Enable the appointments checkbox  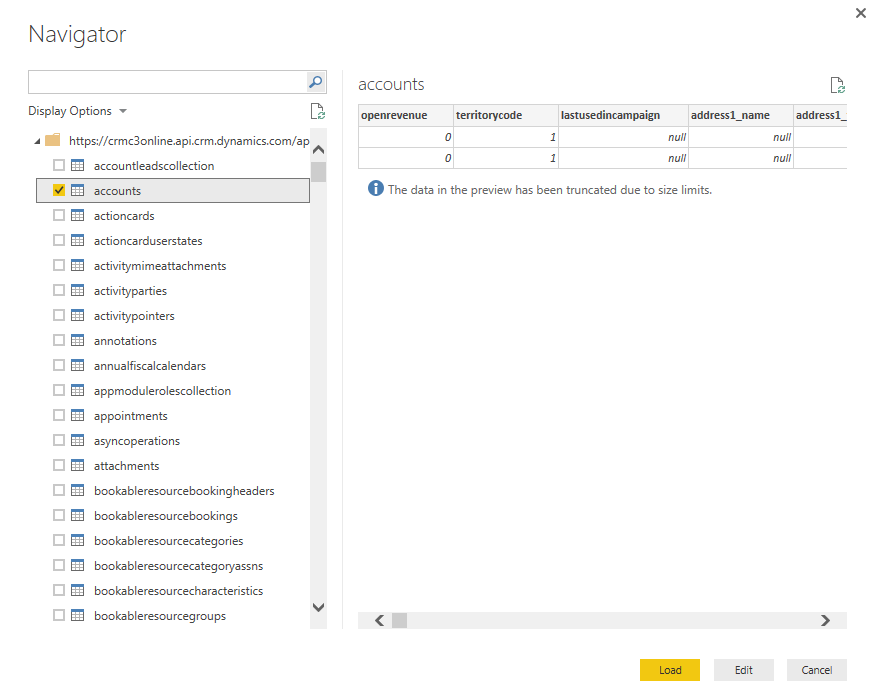point(59,415)
